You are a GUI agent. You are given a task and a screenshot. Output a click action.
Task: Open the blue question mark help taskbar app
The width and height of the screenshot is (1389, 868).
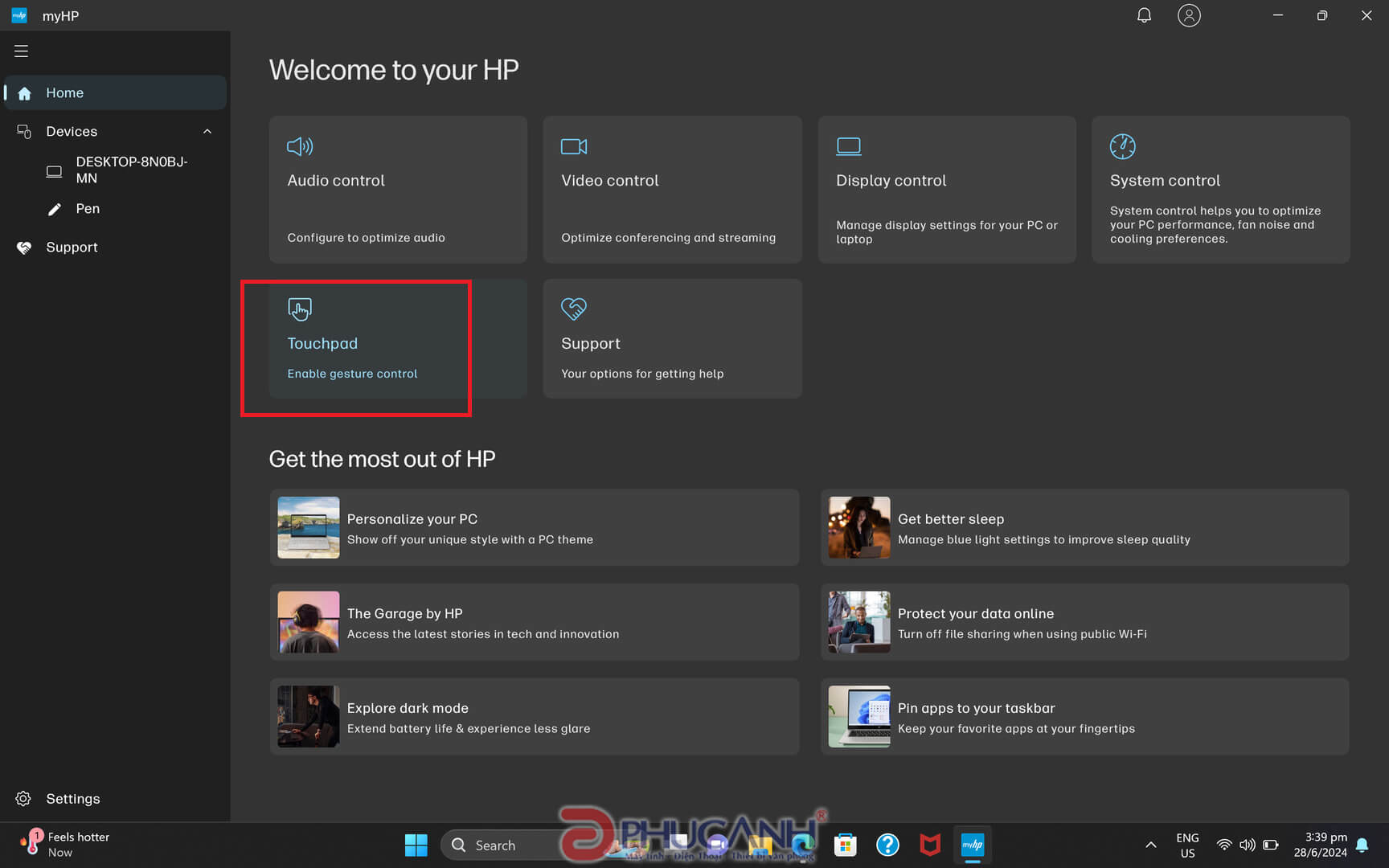click(887, 845)
